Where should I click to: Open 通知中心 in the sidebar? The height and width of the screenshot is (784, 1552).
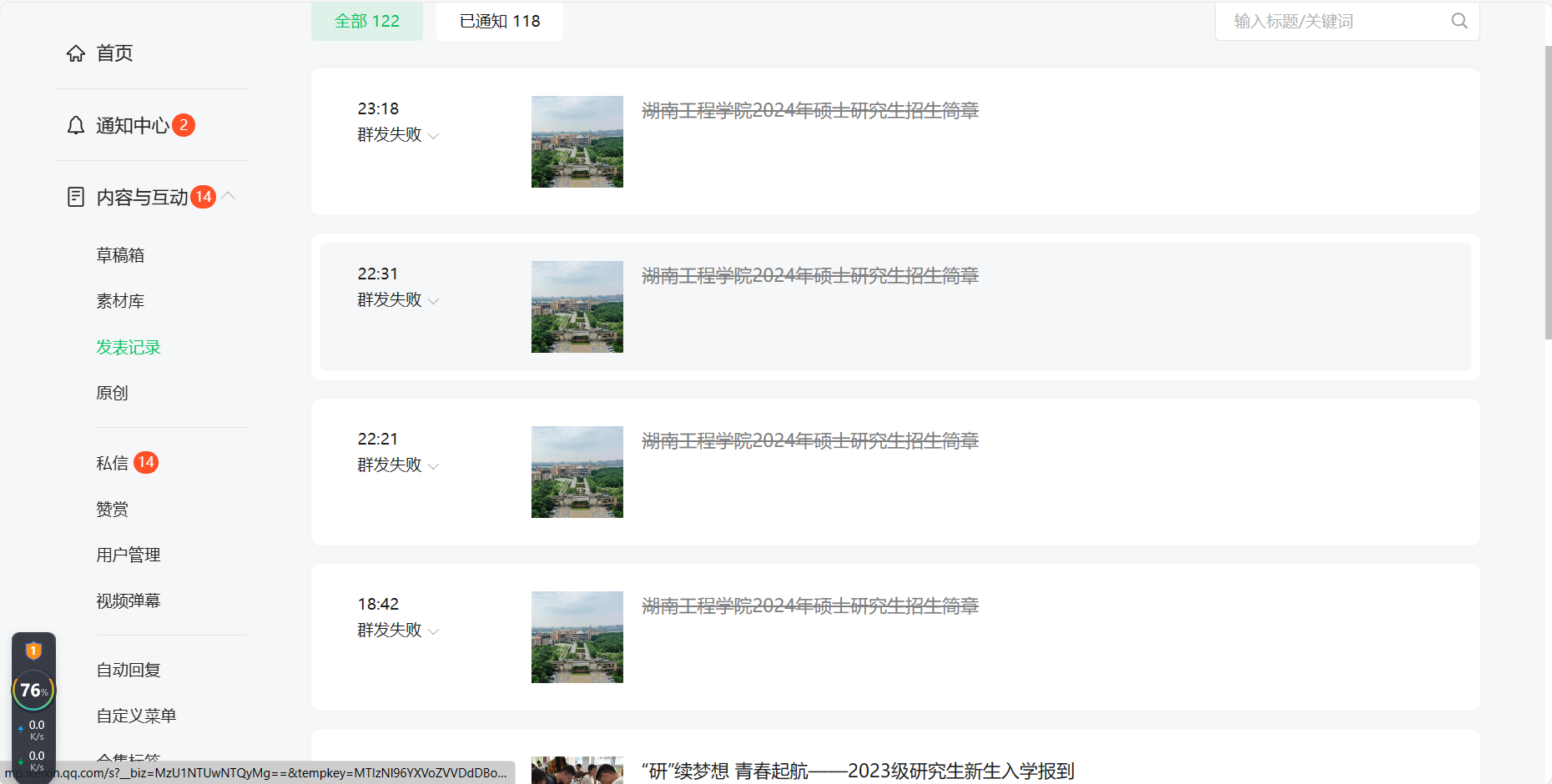coord(133,125)
